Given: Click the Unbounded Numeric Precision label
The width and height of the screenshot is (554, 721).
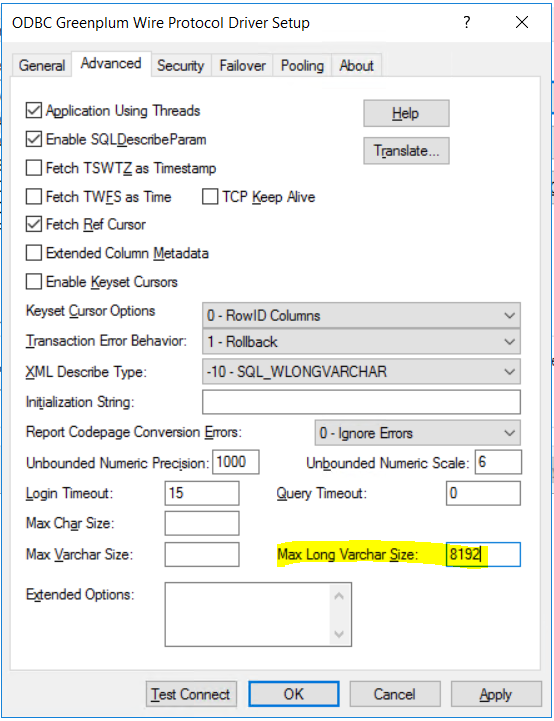Looking at the screenshot, I should [118, 463].
